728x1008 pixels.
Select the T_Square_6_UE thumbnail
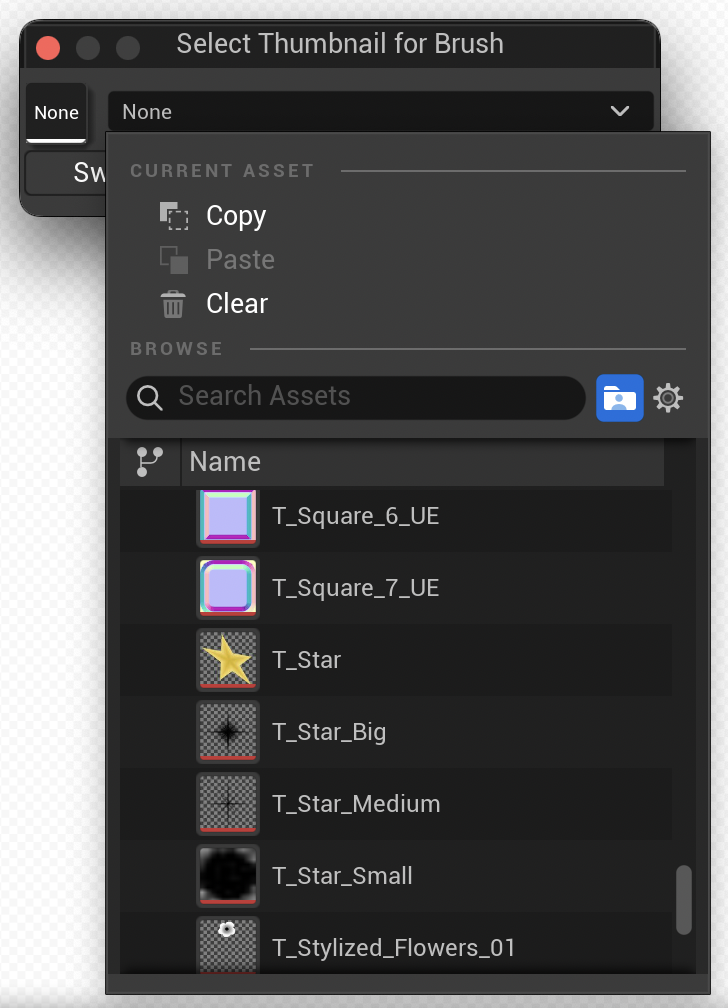click(x=228, y=516)
